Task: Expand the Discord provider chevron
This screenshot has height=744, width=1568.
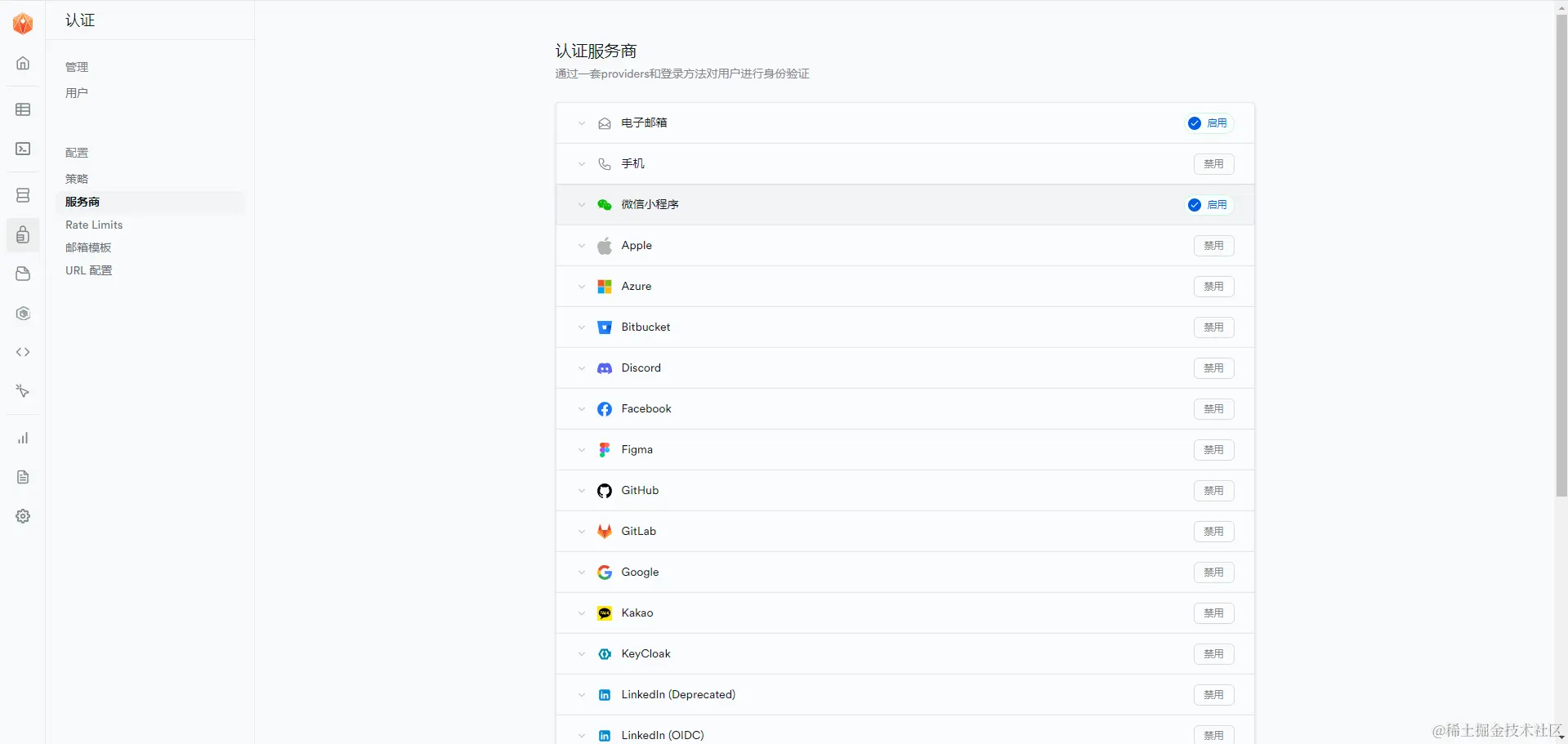Action: tap(582, 368)
